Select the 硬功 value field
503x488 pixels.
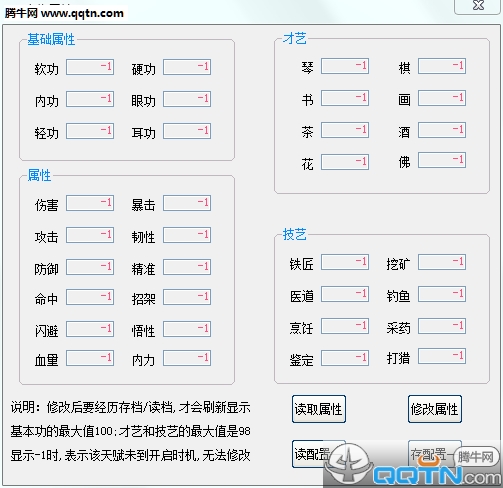pyautogui.click(x=187, y=67)
